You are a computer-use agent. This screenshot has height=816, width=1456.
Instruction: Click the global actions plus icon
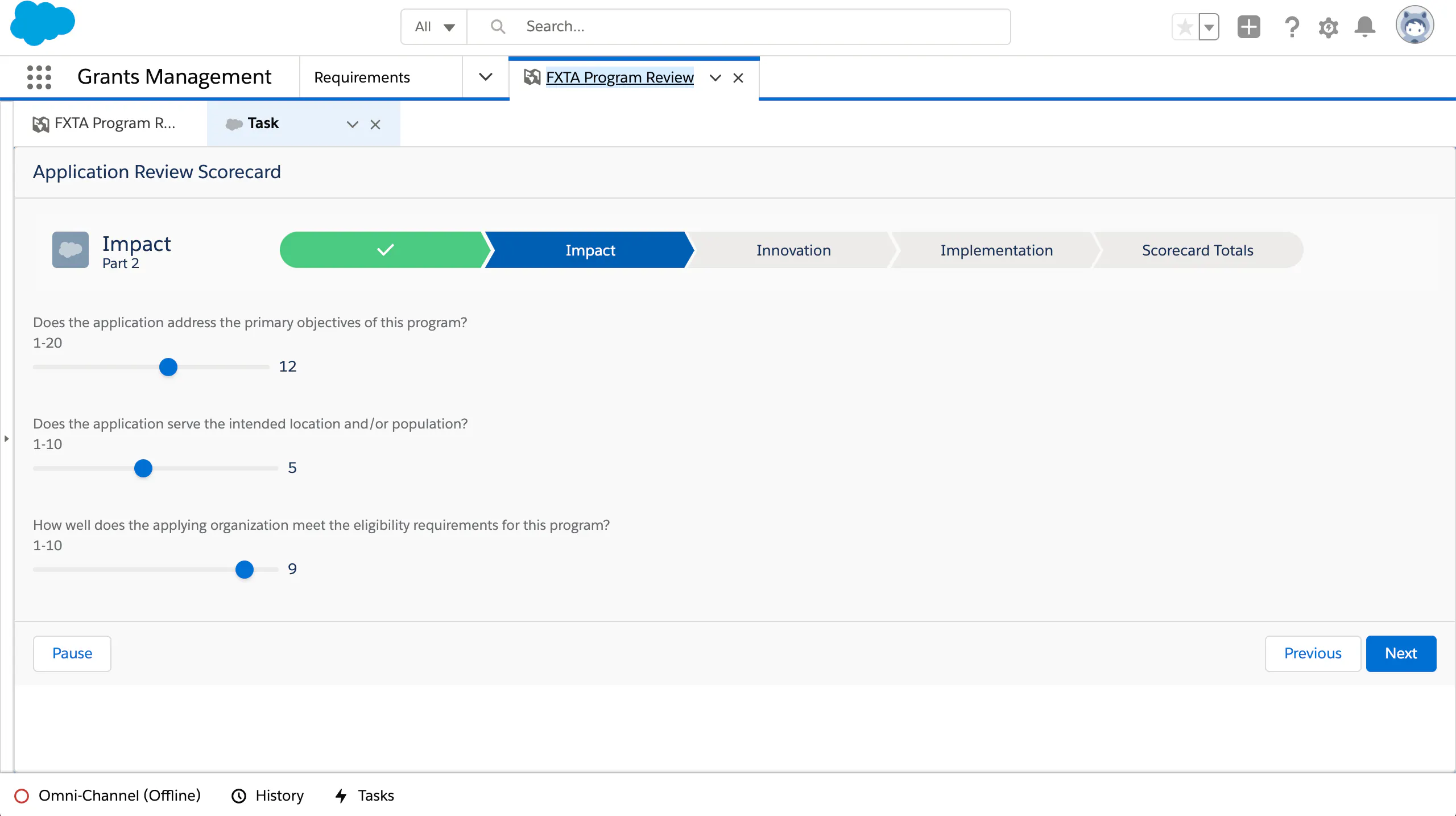click(1248, 27)
